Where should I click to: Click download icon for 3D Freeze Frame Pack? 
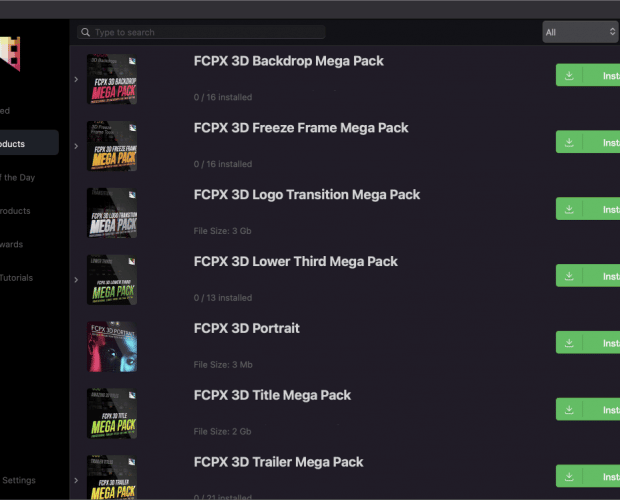pos(569,142)
